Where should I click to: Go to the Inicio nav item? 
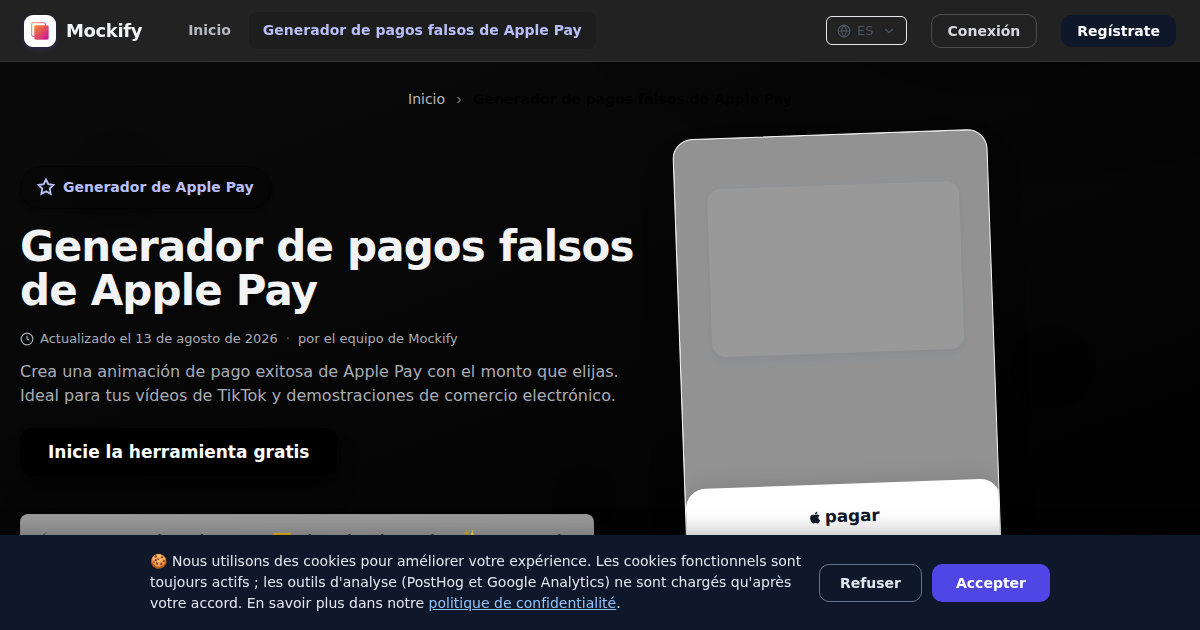[209, 31]
